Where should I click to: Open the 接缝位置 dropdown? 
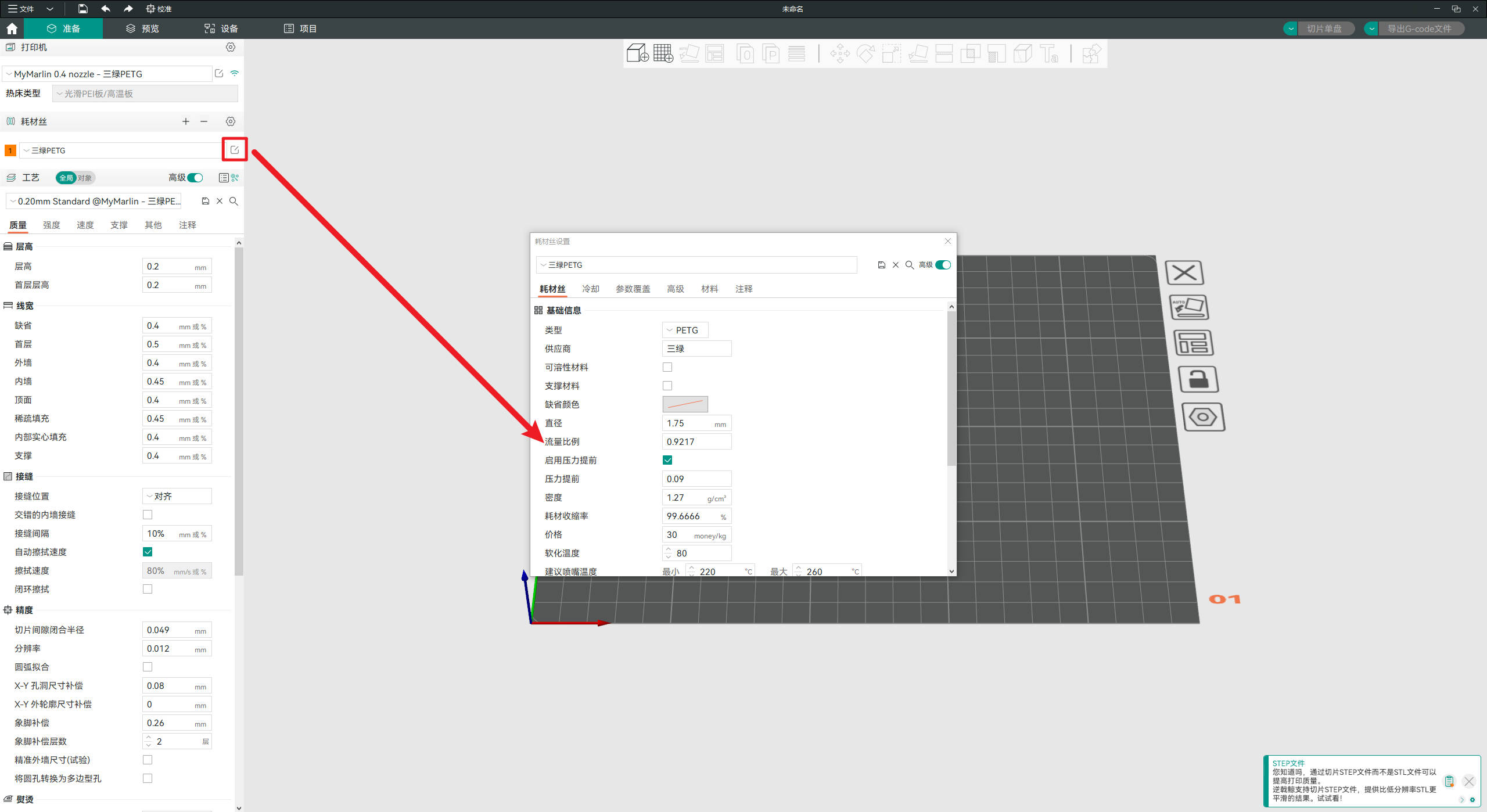(177, 496)
